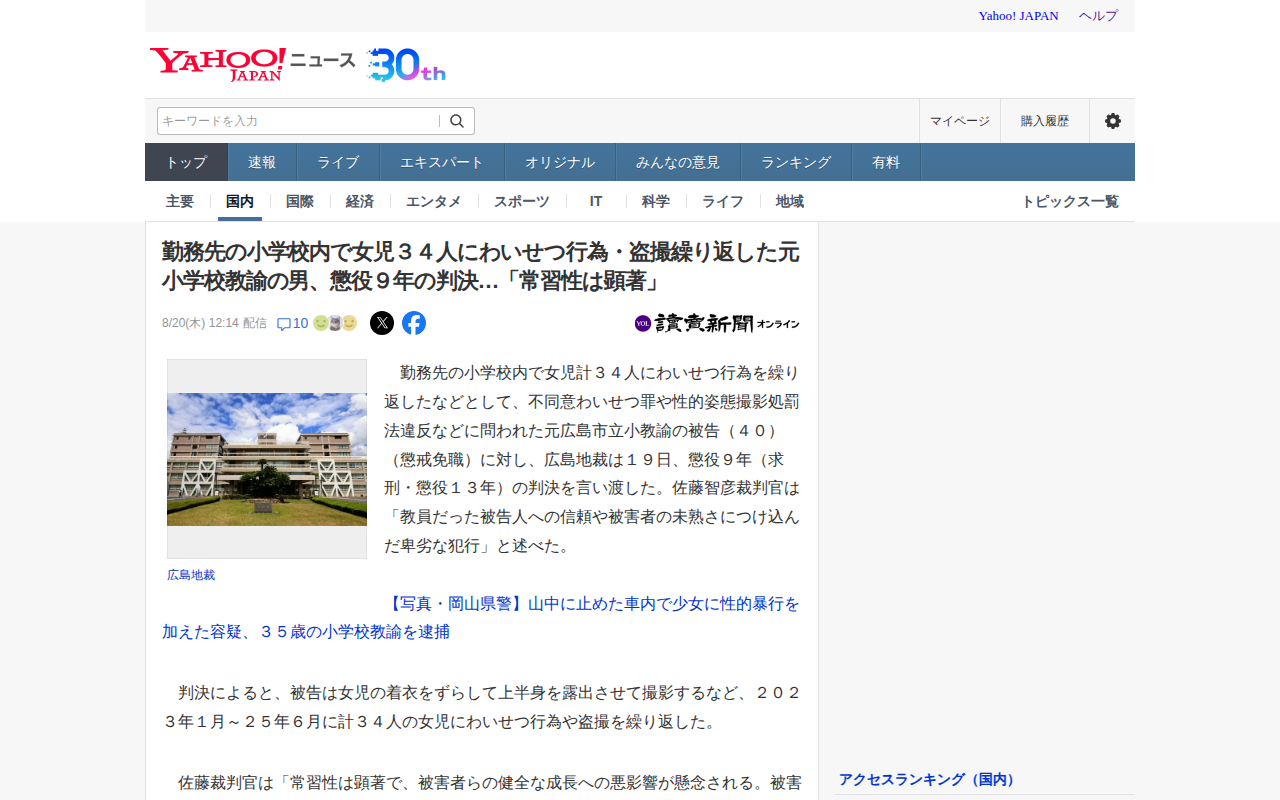Open マイページ
Image resolution: width=1280 pixels, height=800 pixels.
960,121
